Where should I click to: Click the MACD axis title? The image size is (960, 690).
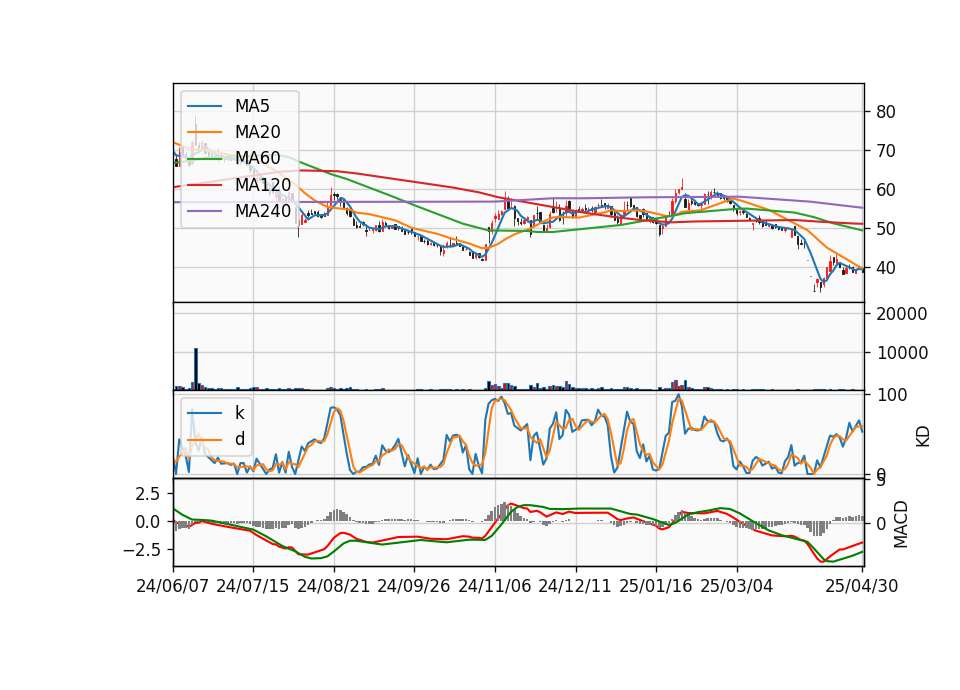901,524
